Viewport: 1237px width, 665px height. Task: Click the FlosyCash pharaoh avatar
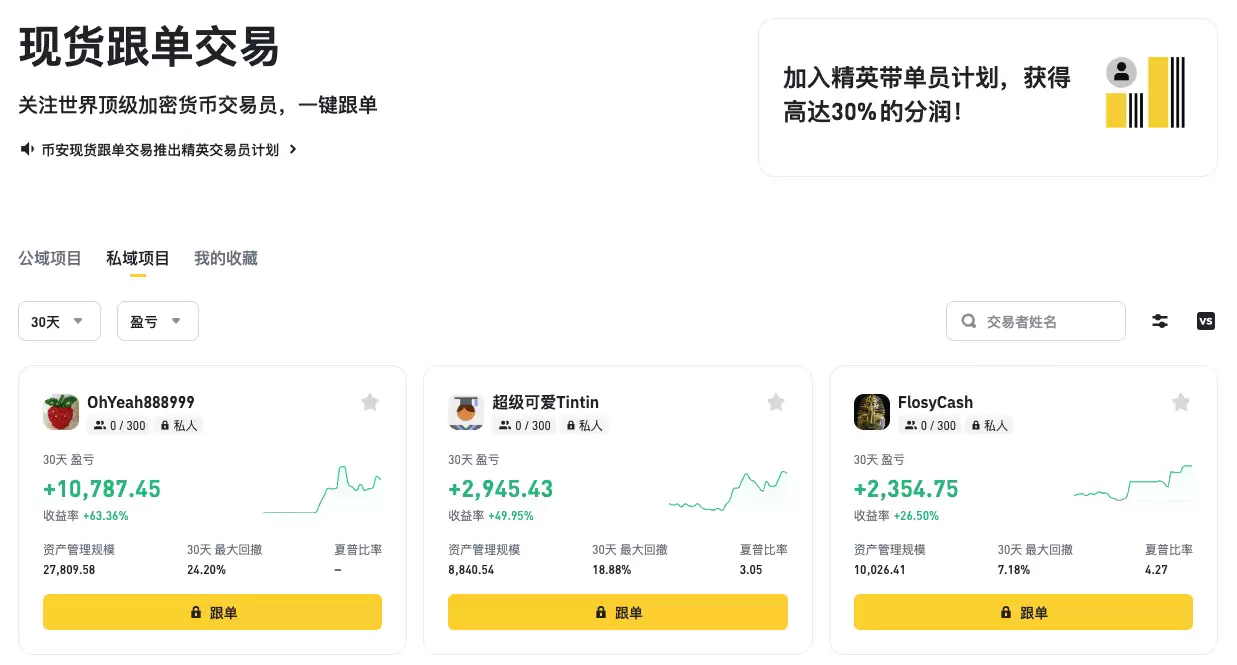point(871,412)
